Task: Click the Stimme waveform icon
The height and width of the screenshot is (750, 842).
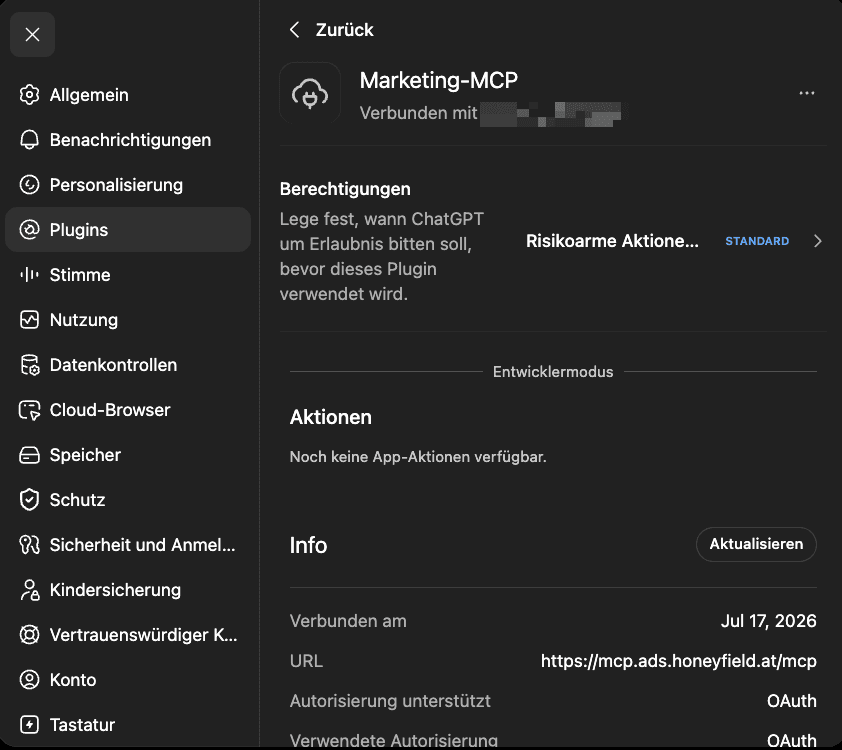Action: pos(30,275)
